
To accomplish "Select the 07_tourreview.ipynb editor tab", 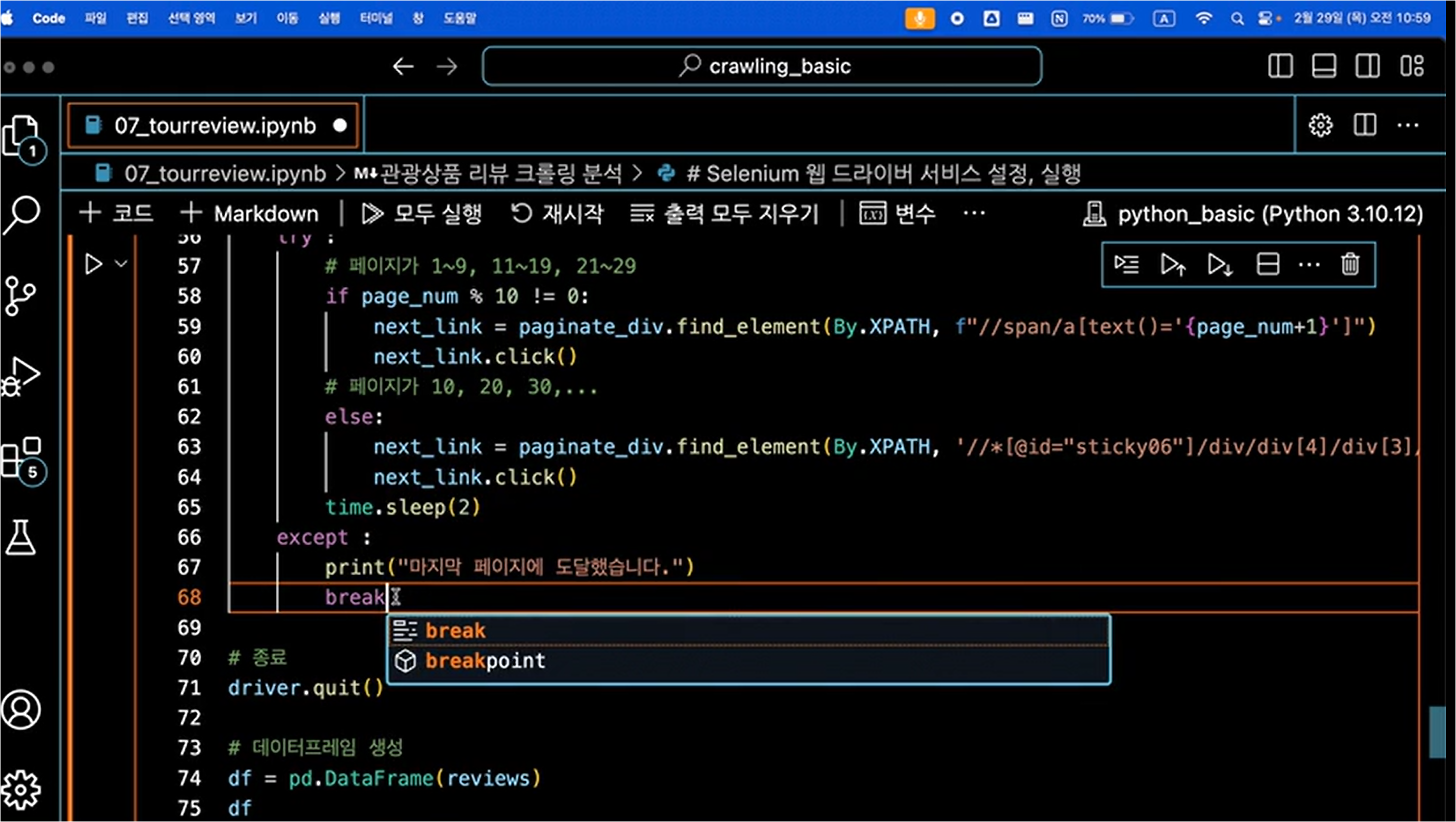I will [x=214, y=125].
